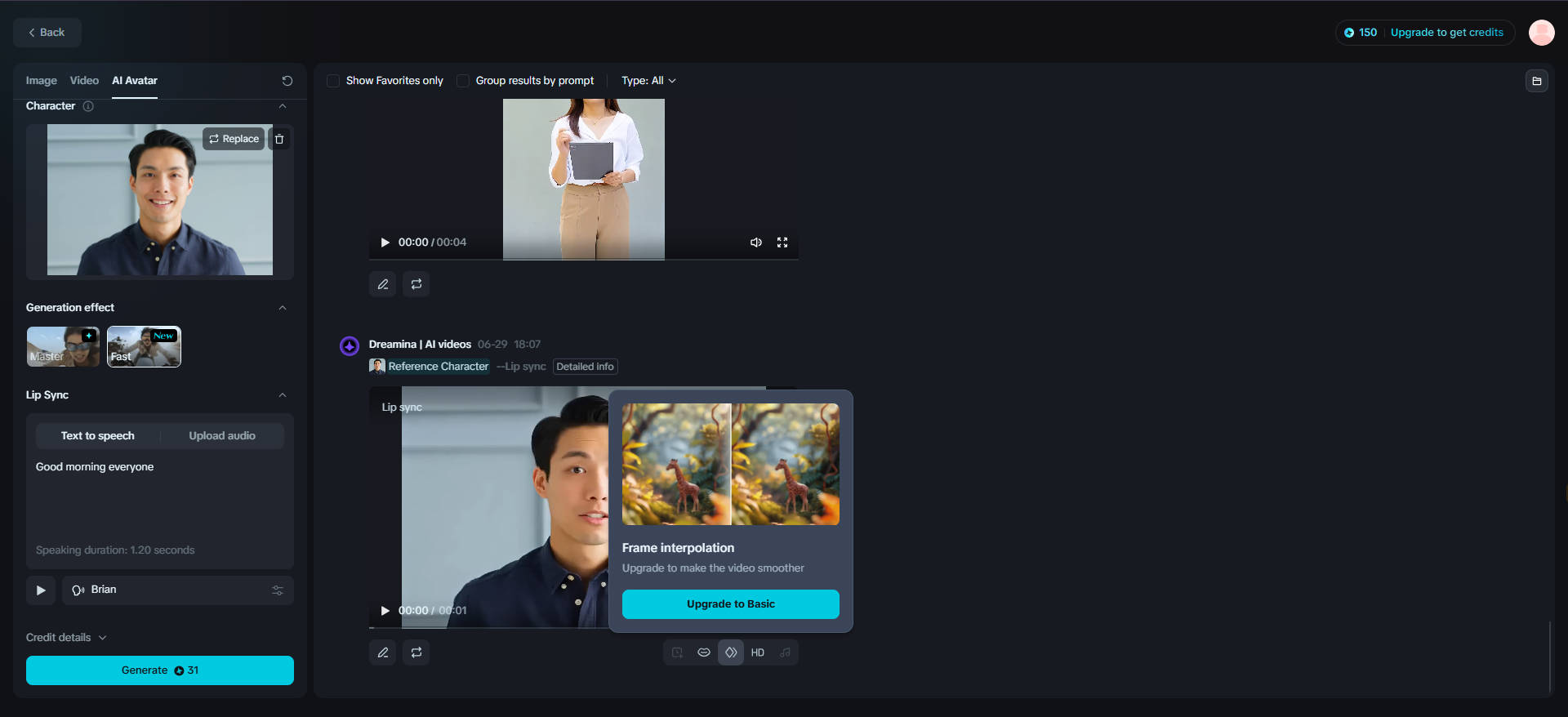Open voice adjustment sliders icon
The height and width of the screenshot is (717, 1568).
tap(278, 590)
